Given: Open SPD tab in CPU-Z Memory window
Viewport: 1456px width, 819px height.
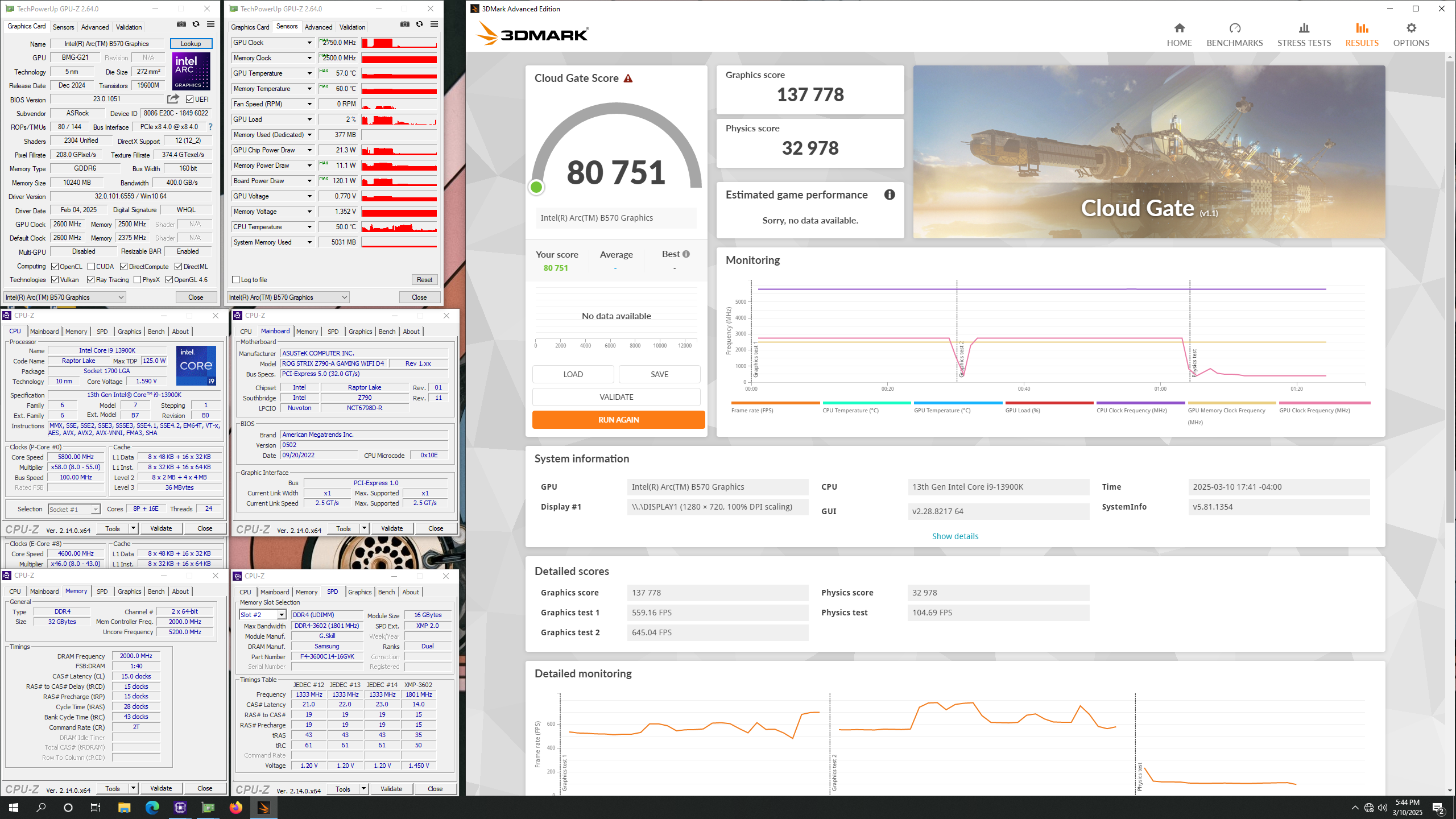Looking at the screenshot, I should tap(102, 591).
